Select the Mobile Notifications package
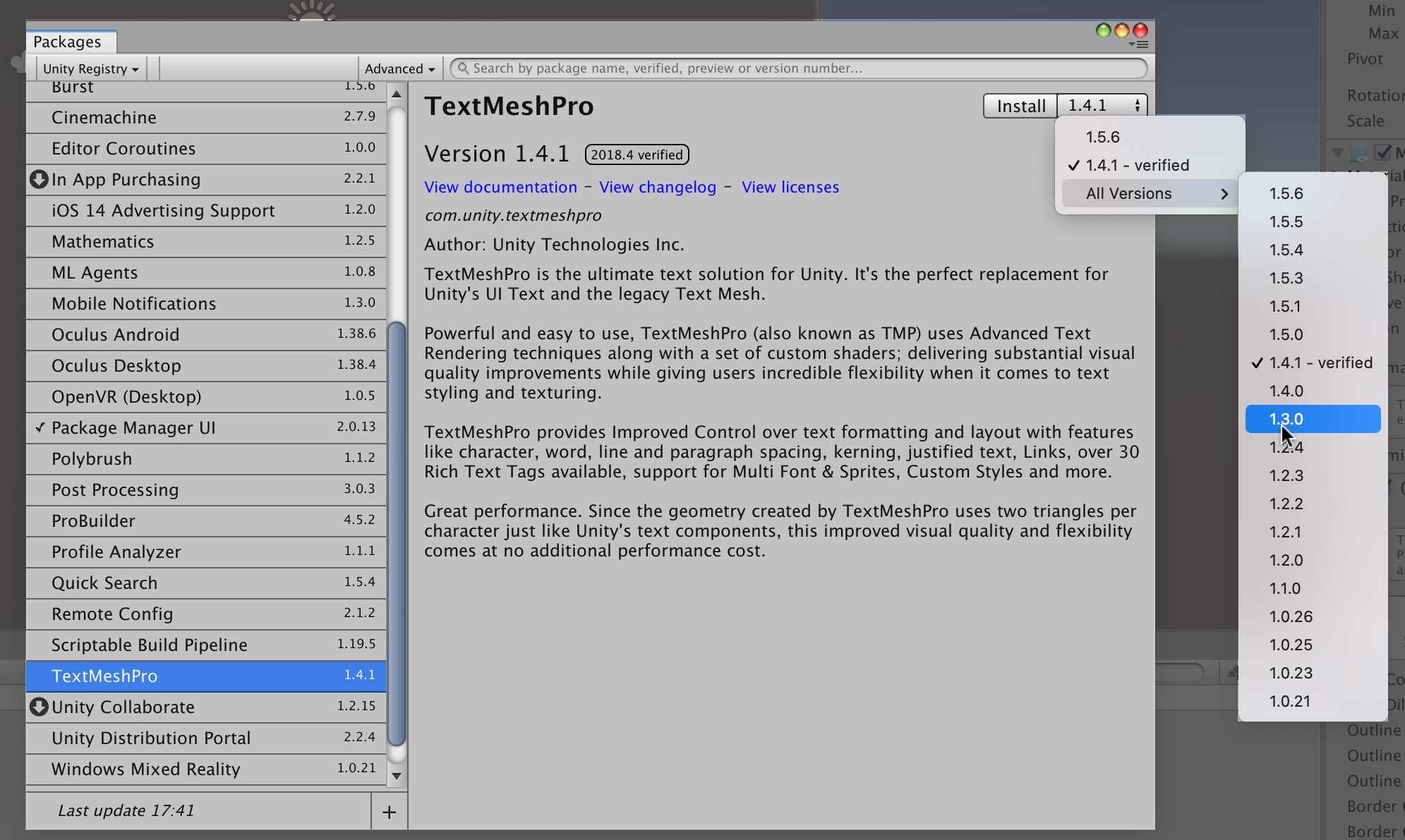1405x840 pixels. (206, 303)
